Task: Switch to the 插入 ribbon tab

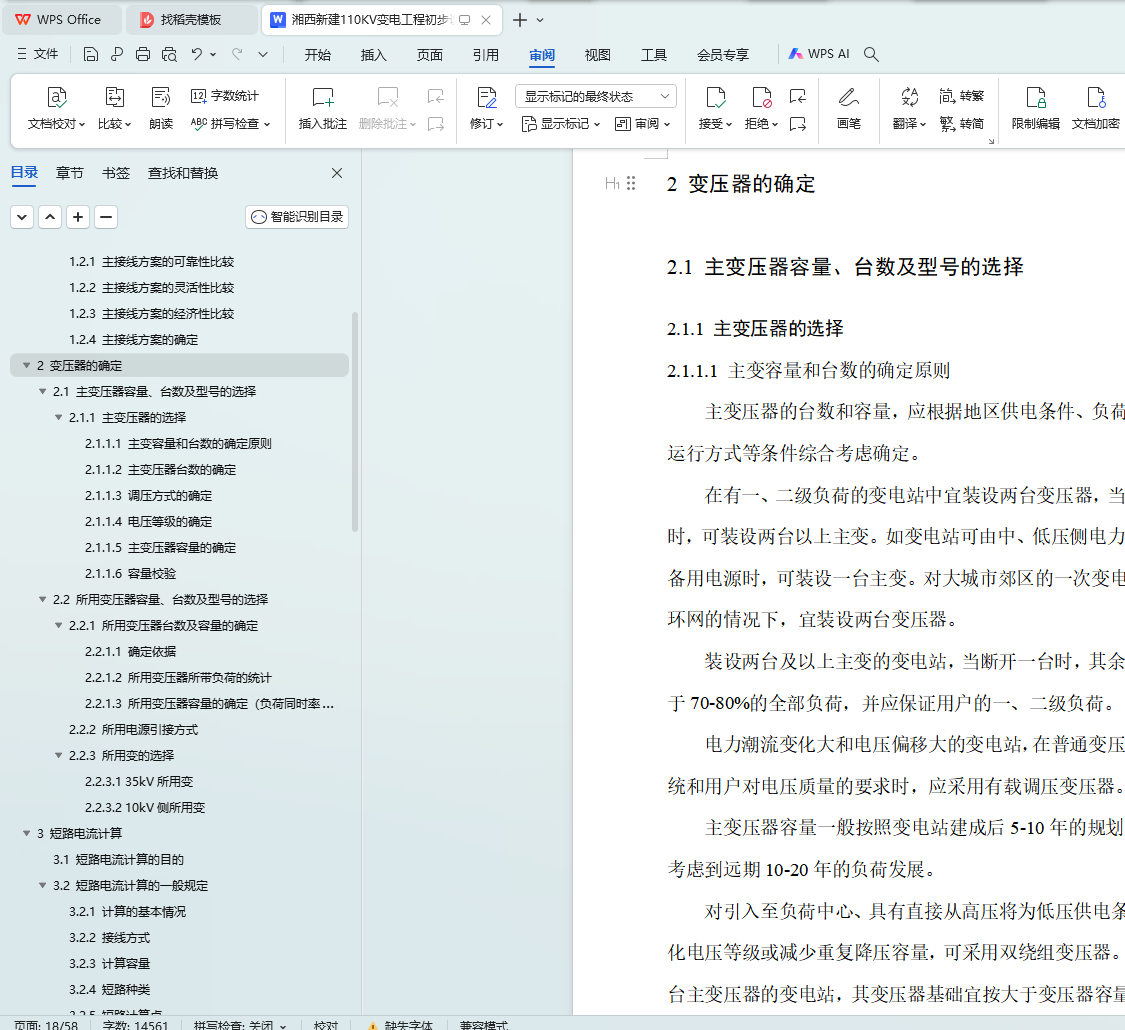Action: 373,55
